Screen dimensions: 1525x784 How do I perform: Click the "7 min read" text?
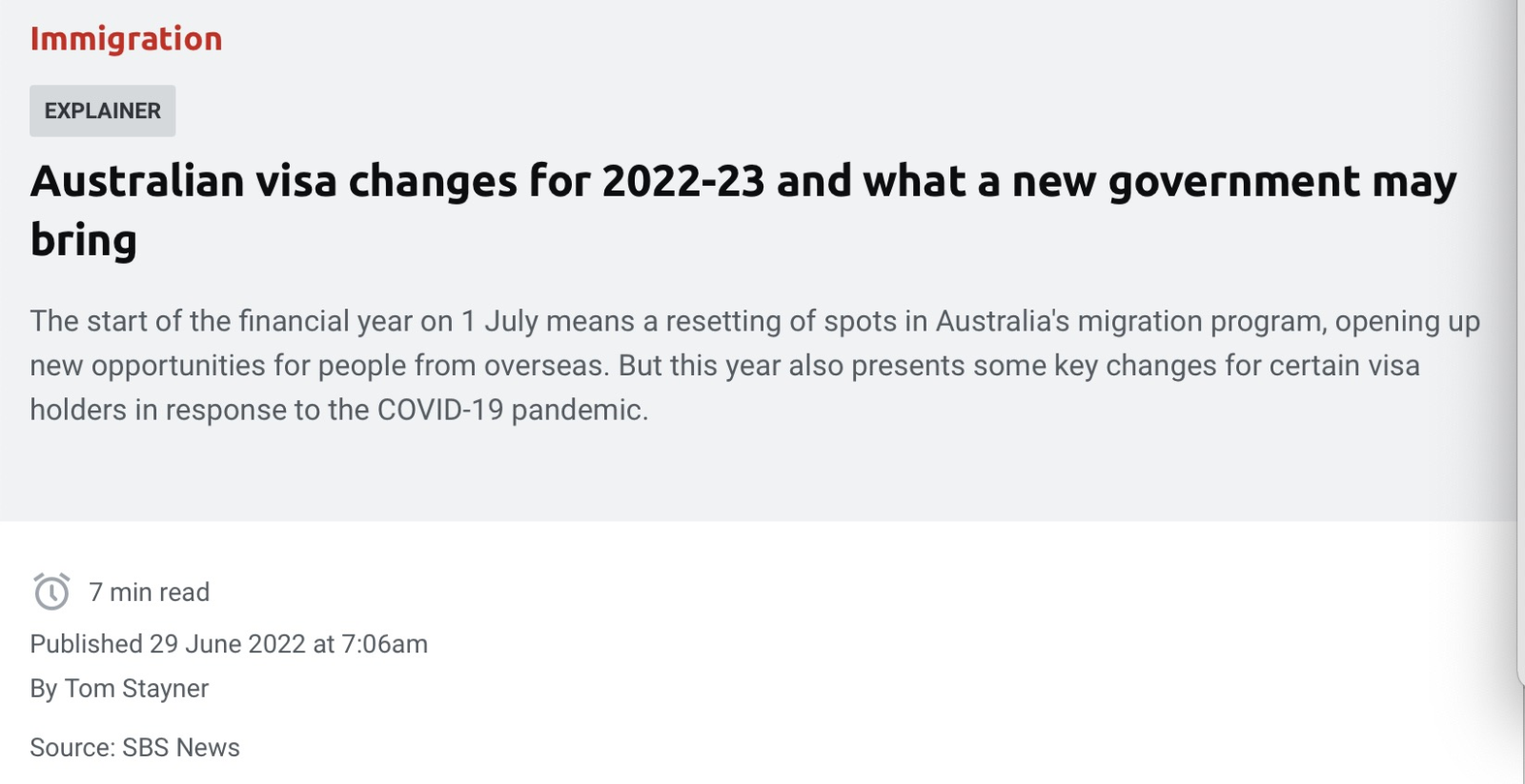(x=149, y=593)
